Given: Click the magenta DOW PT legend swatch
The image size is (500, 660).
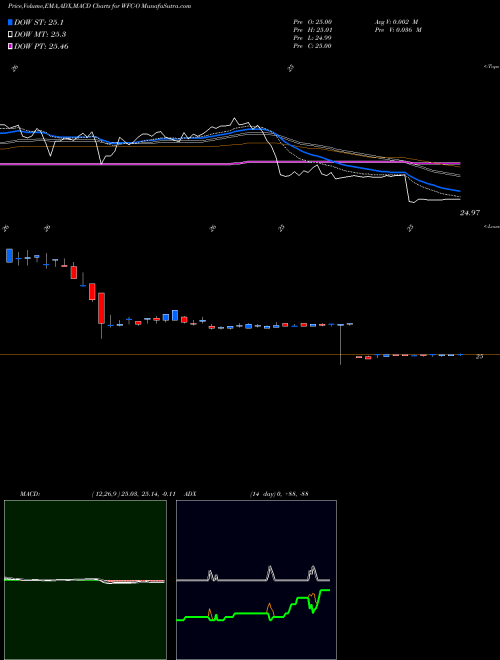Looking at the screenshot, I should point(10,46).
